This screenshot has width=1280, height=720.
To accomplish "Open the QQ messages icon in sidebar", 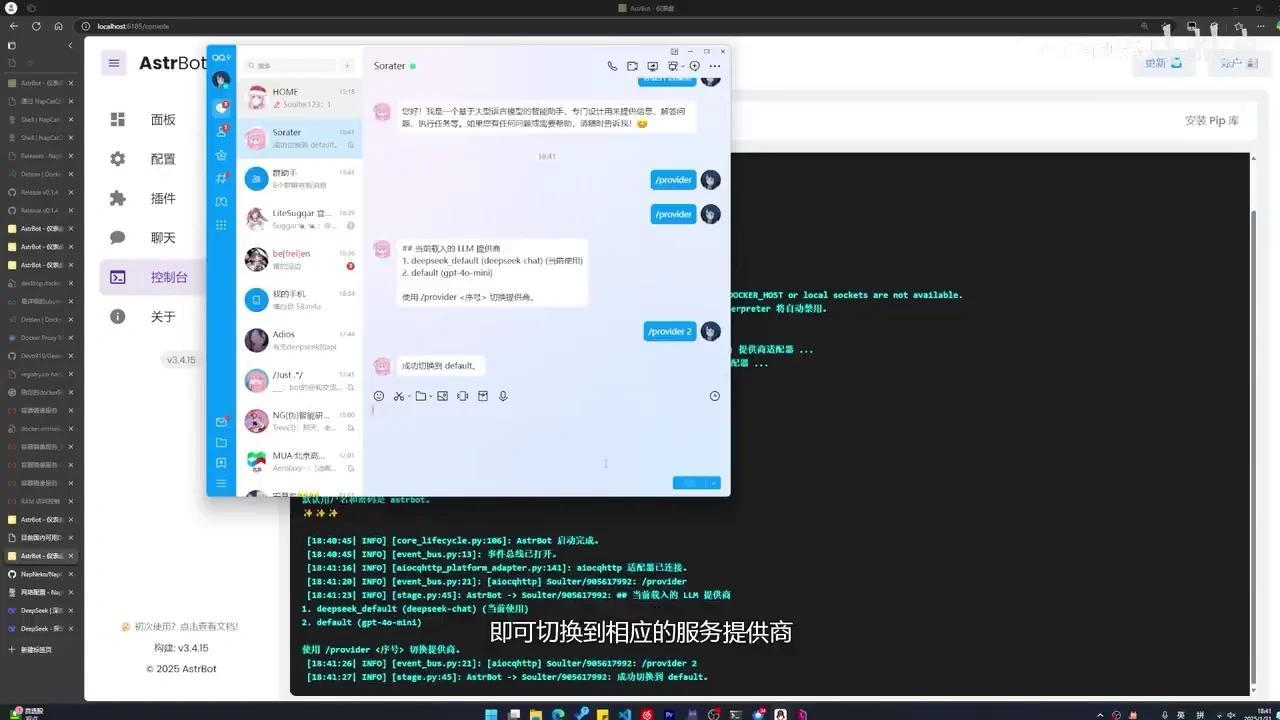I will click(221, 108).
